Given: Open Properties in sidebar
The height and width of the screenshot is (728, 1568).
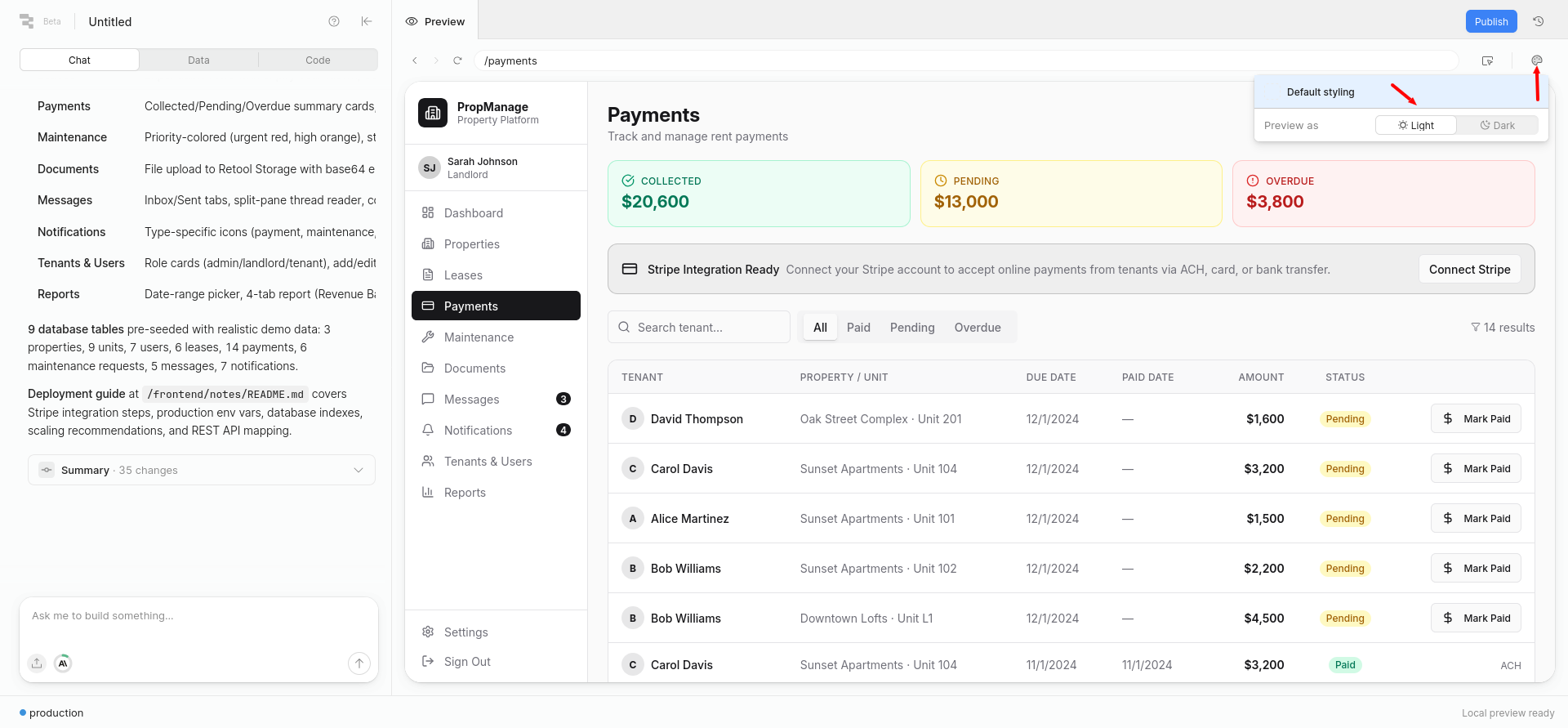Looking at the screenshot, I should point(496,243).
